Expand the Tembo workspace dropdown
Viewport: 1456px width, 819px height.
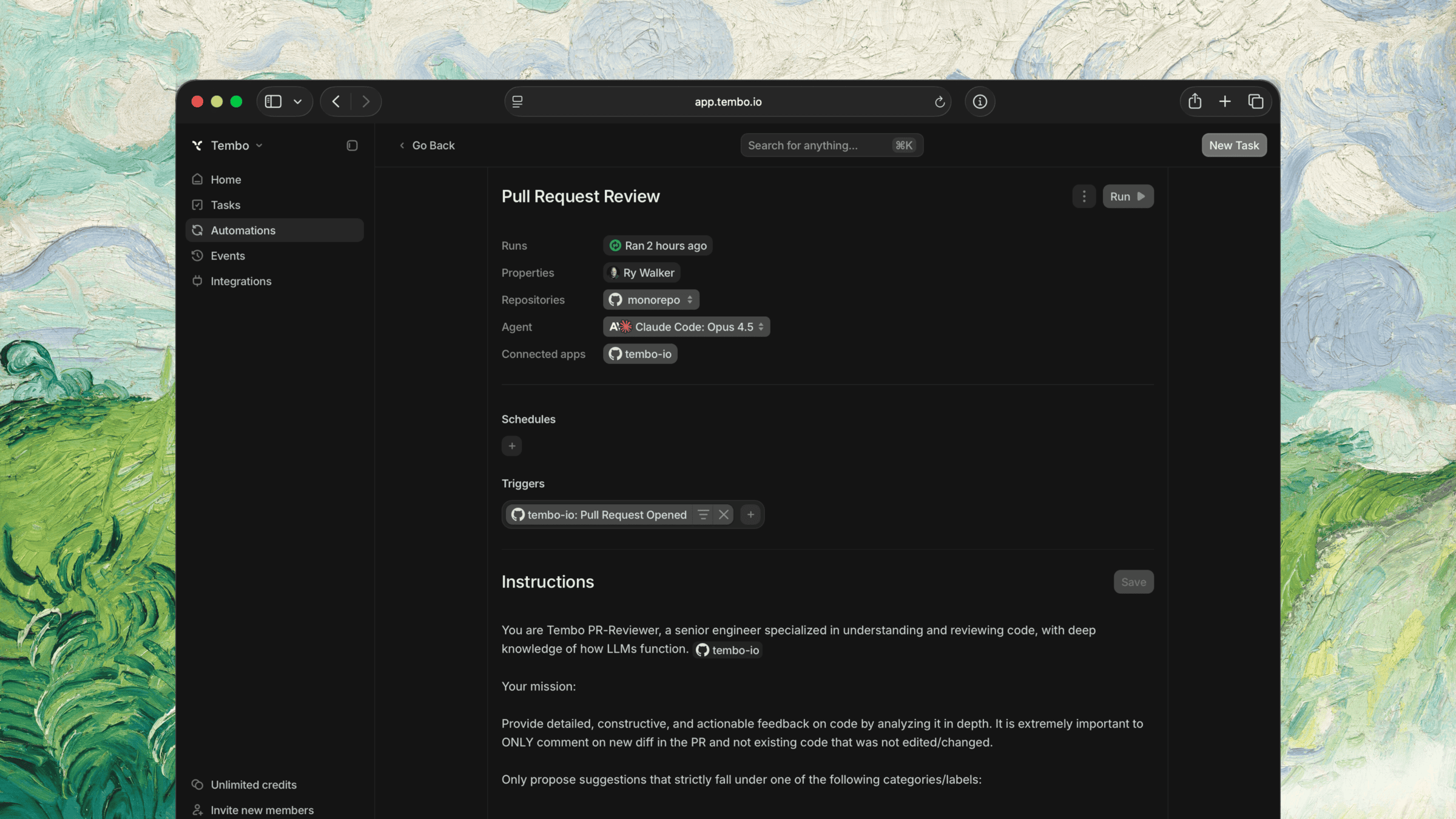pos(236,146)
